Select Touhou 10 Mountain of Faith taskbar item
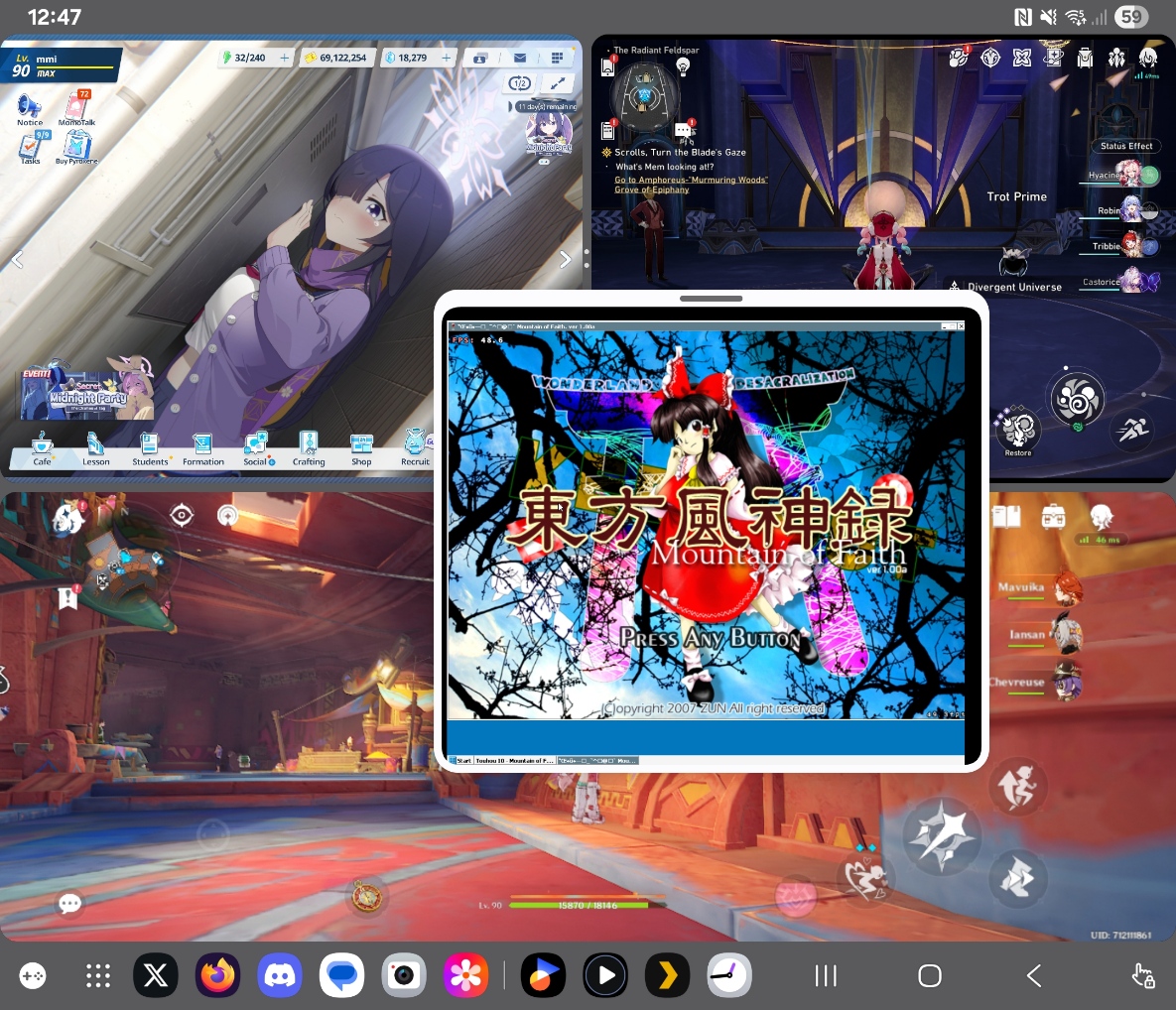Image resolution: width=1176 pixels, height=1010 pixels. tap(514, 760)
